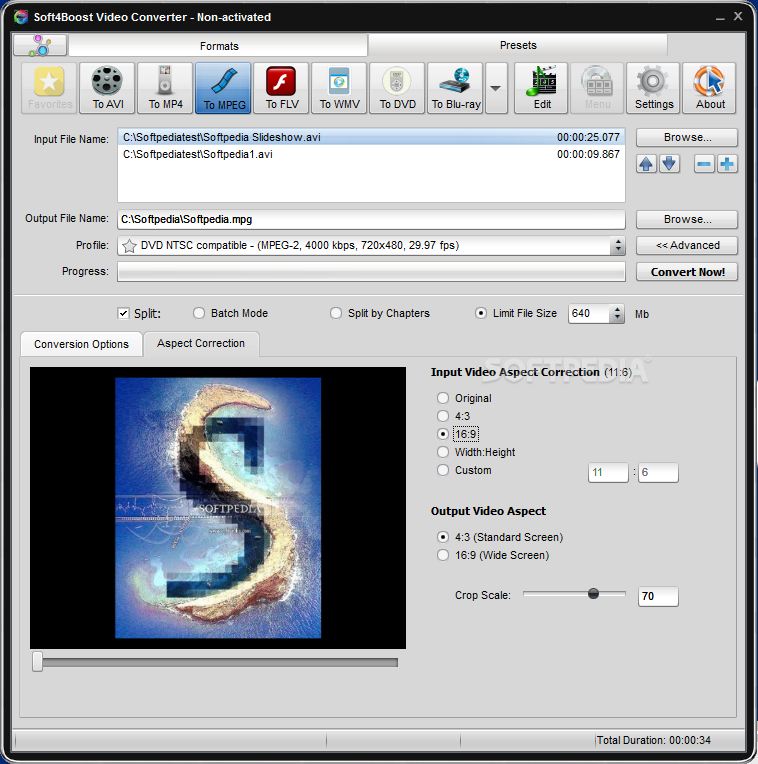Toggle the Split checkbox

coord(124,313)
